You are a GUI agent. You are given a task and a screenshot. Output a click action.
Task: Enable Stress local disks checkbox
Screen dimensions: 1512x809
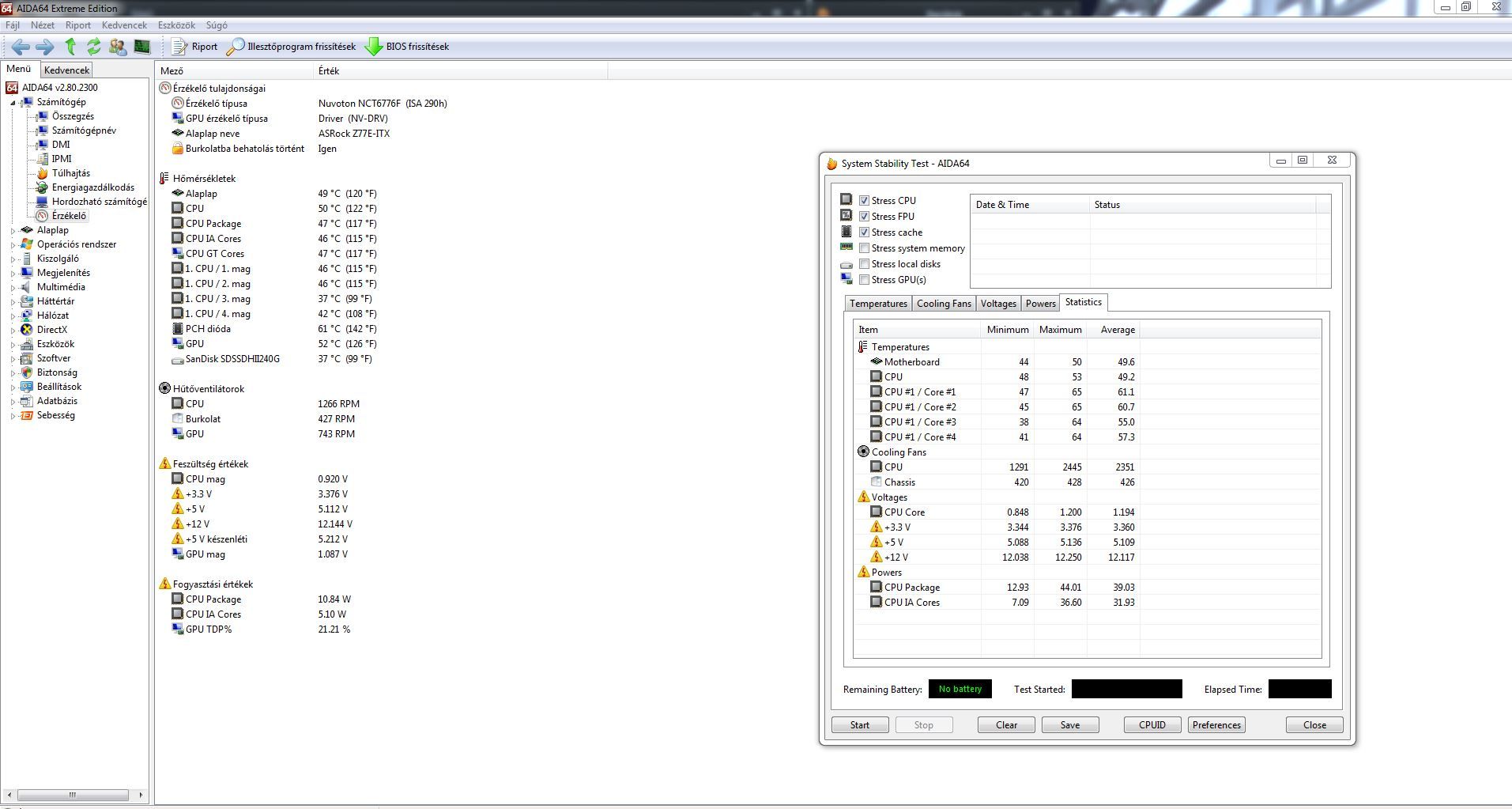(x=864, y=264)
